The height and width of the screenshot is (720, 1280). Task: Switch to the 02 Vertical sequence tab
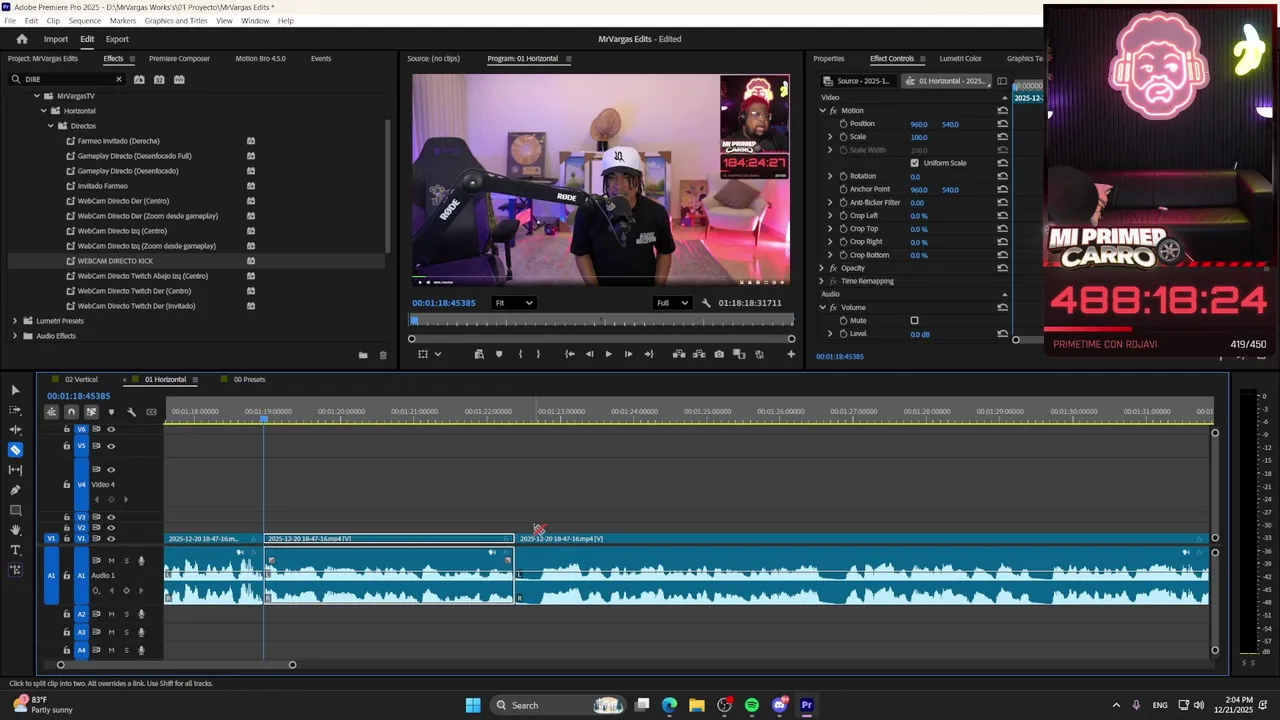click(81, 380)
